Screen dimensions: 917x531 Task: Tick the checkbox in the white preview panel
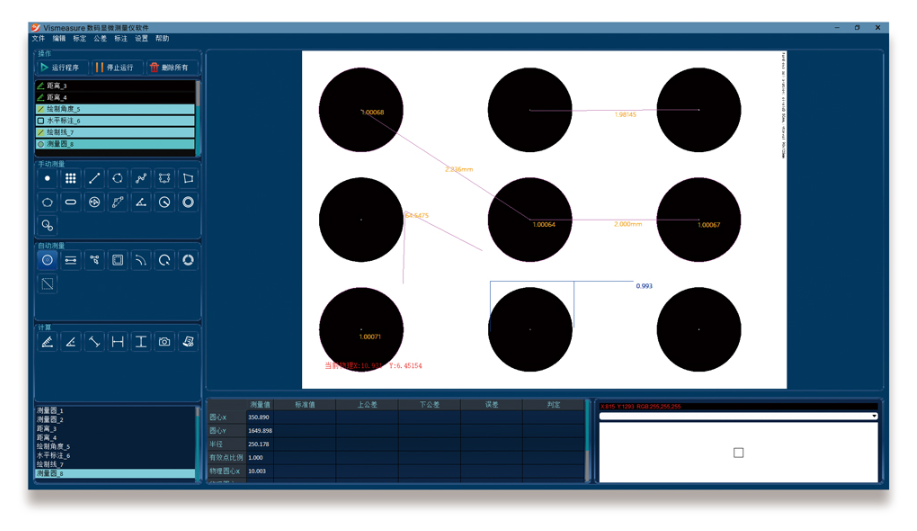pos(738,453)
